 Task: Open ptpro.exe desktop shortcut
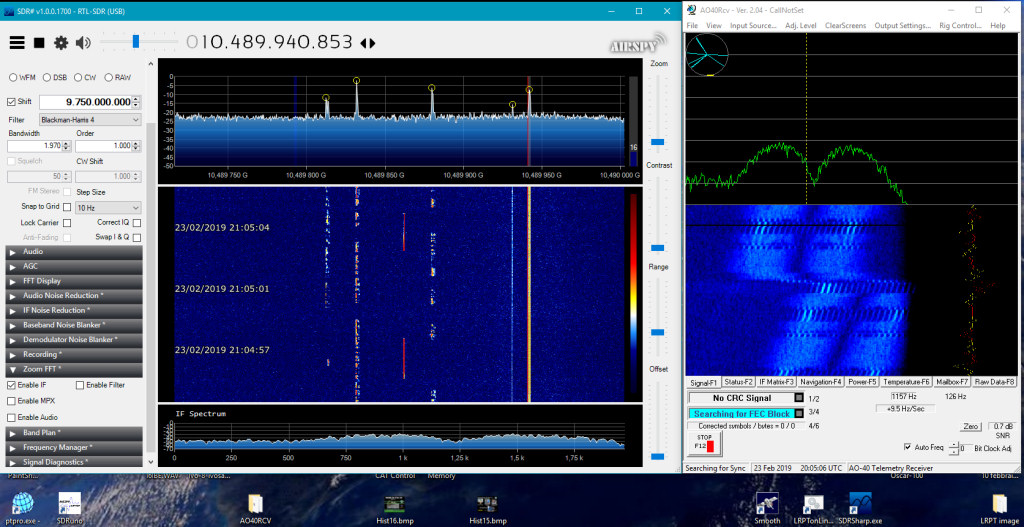pyautogui.click(x=23, y=508)
